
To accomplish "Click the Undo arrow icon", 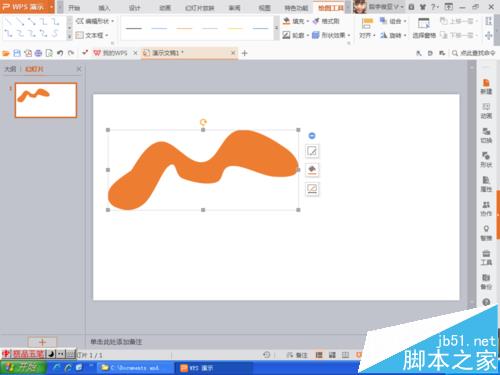I will click(60, 53).
